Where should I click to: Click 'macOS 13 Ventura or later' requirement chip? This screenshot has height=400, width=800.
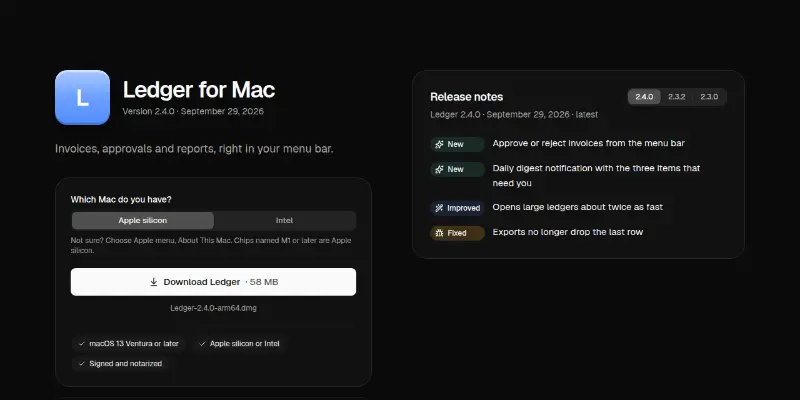pyautogui.click(x=129, y=344)
